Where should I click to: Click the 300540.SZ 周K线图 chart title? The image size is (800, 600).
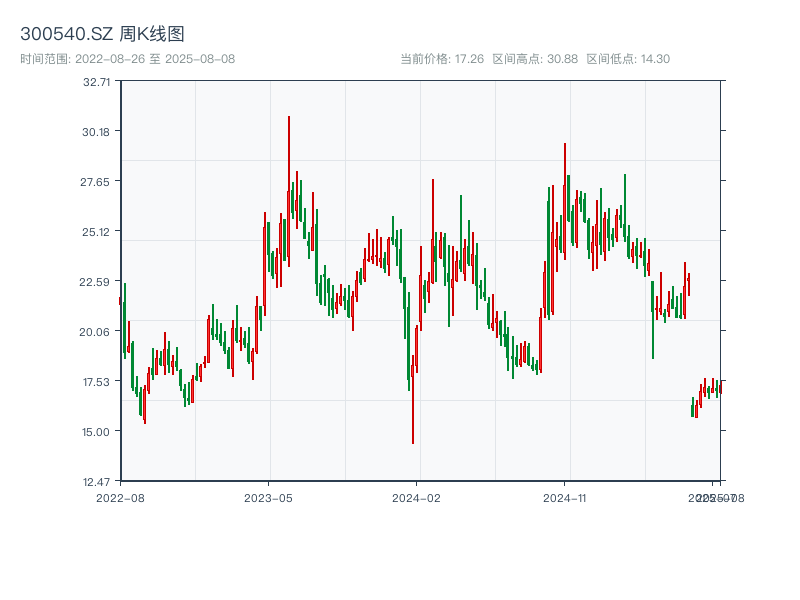click(x=102, y=35)
